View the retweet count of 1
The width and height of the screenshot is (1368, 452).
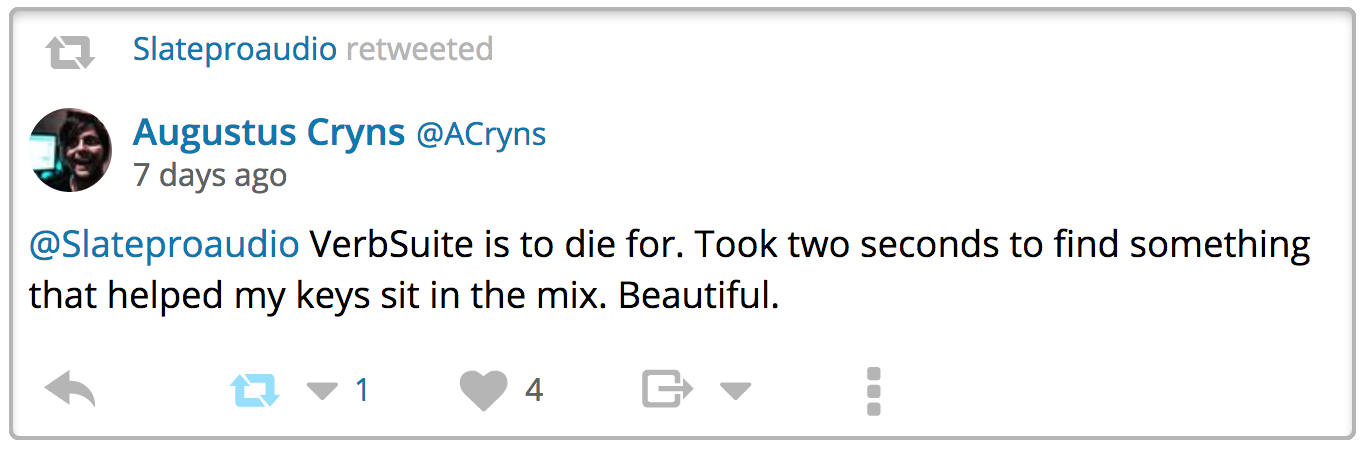tap(362, 390)
